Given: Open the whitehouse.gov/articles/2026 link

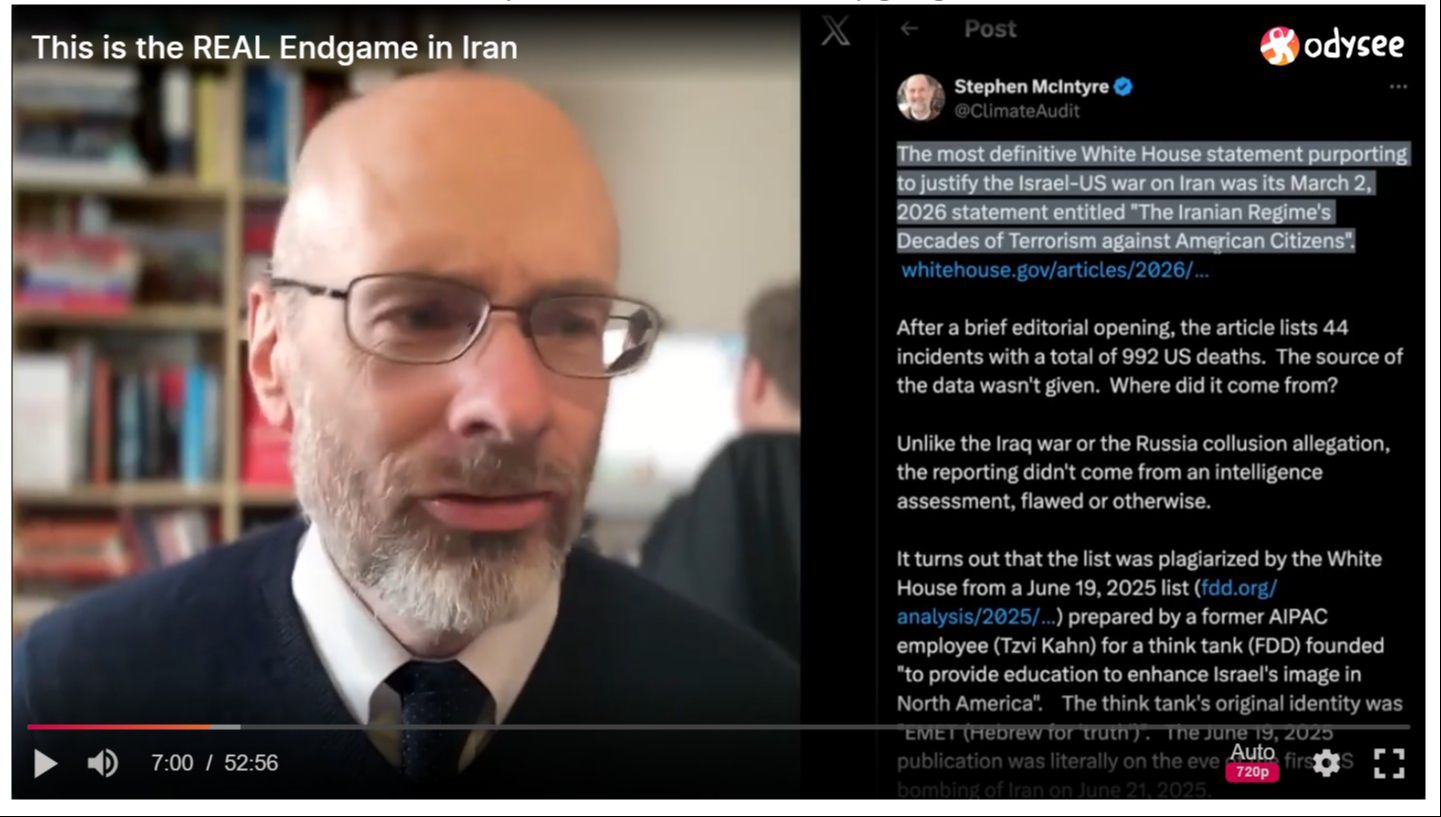Looking at the screenshot, I should 1055,270.
